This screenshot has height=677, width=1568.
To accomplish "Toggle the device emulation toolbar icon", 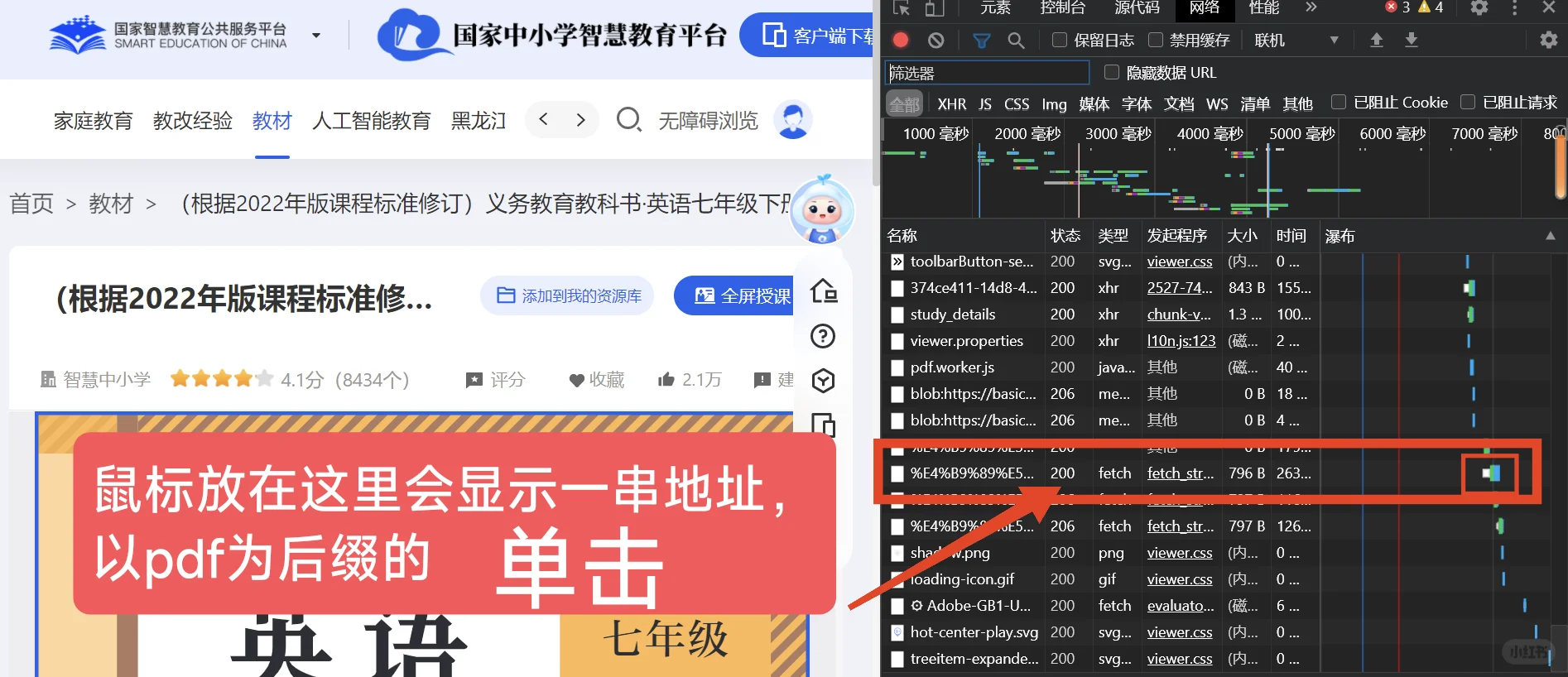I will [x=935, y=7].
